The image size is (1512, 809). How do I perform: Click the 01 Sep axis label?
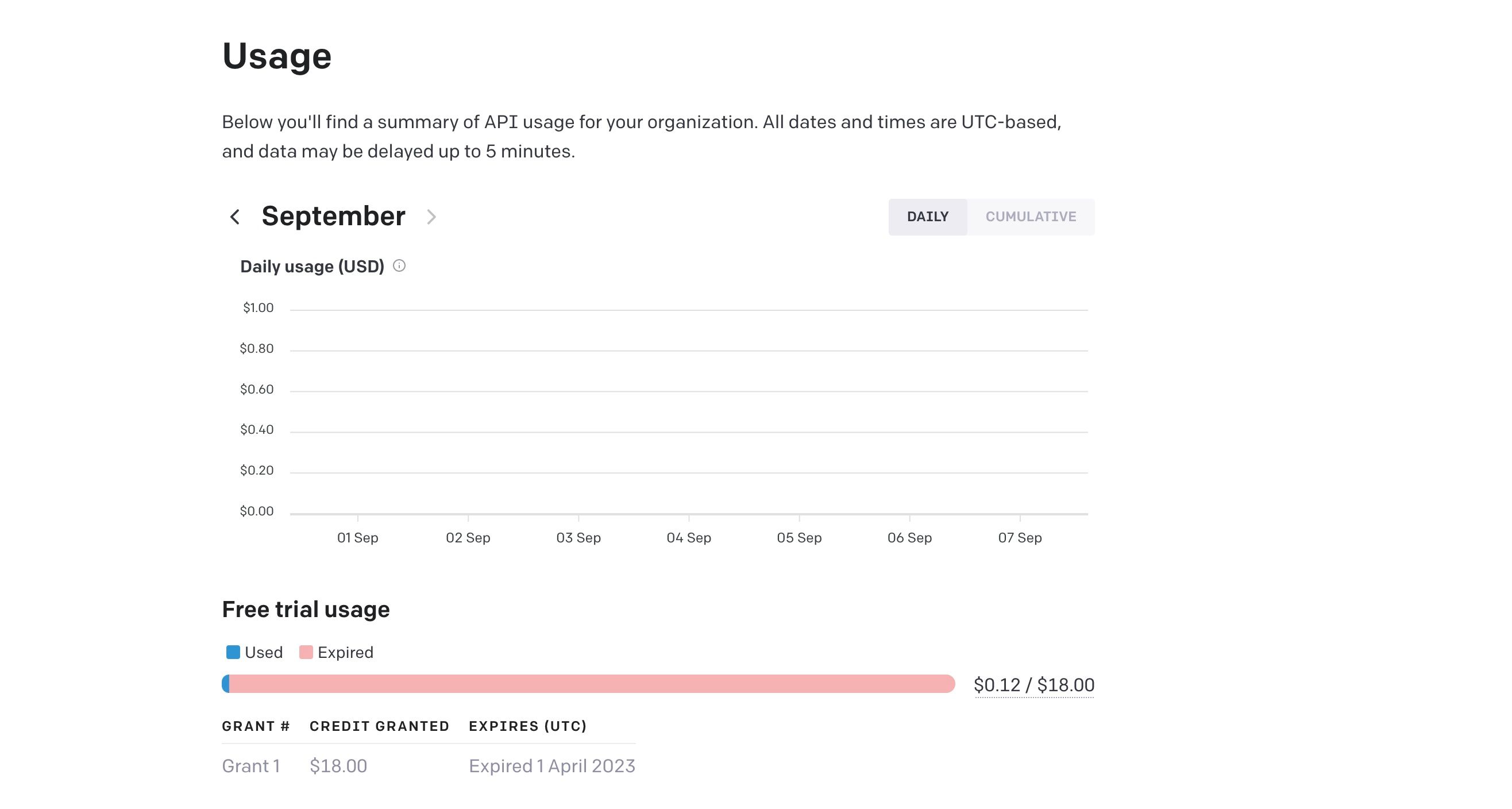[358, 537]
